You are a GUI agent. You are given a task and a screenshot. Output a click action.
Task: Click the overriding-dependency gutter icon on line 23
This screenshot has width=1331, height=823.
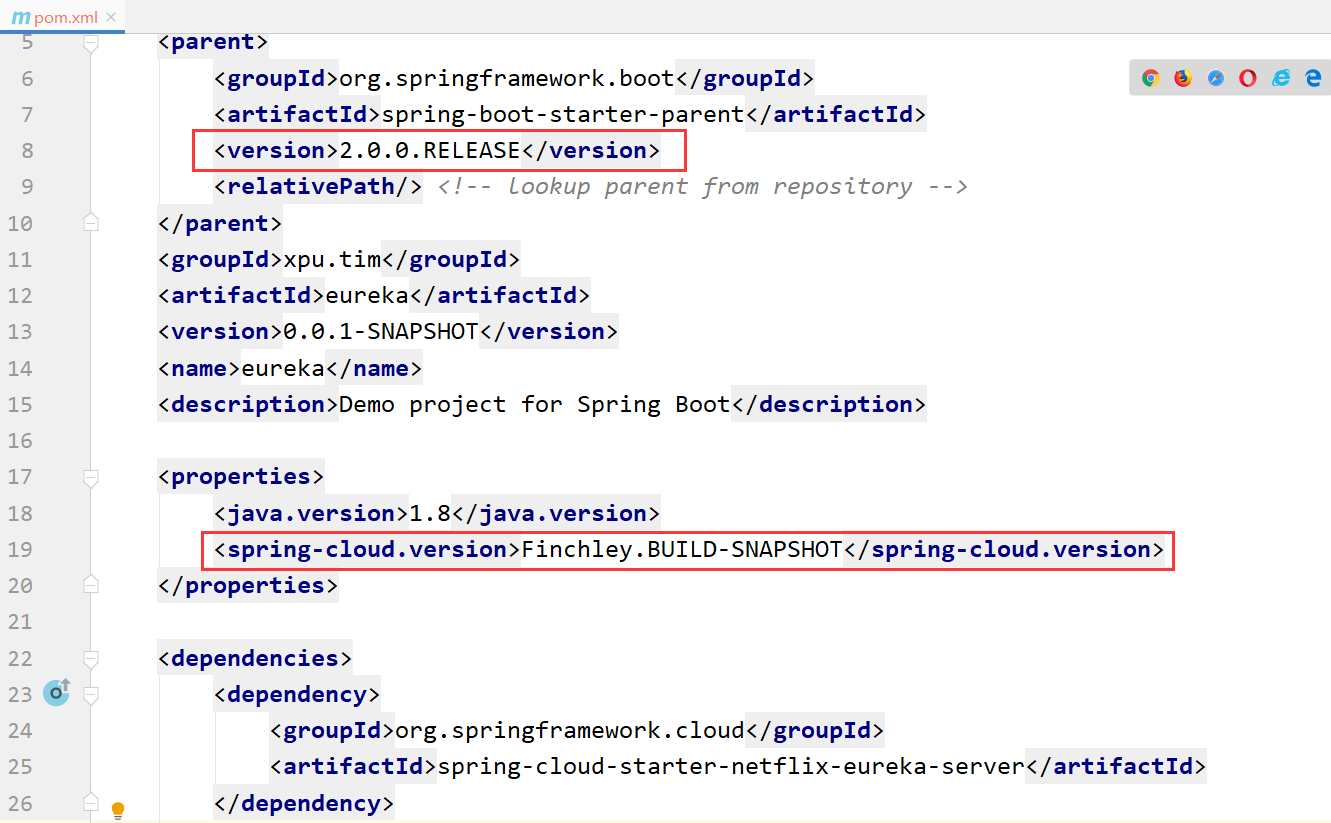pyautogui.click(x=57, y=692)
